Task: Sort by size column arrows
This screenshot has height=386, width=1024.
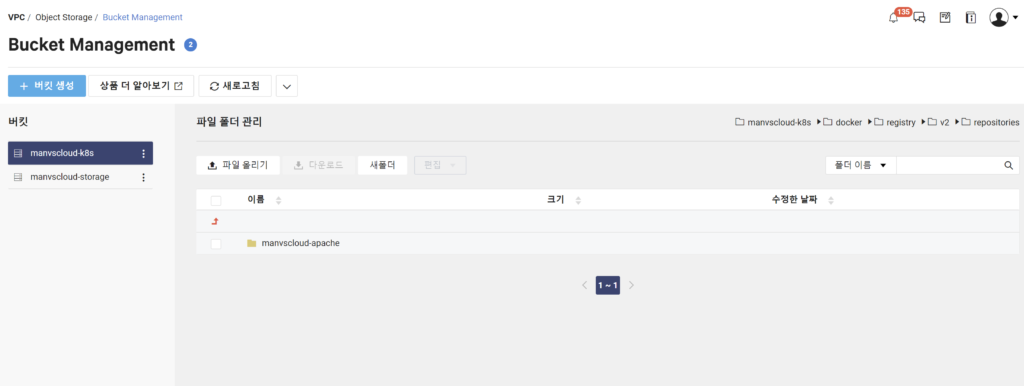Action: point(578,201)
